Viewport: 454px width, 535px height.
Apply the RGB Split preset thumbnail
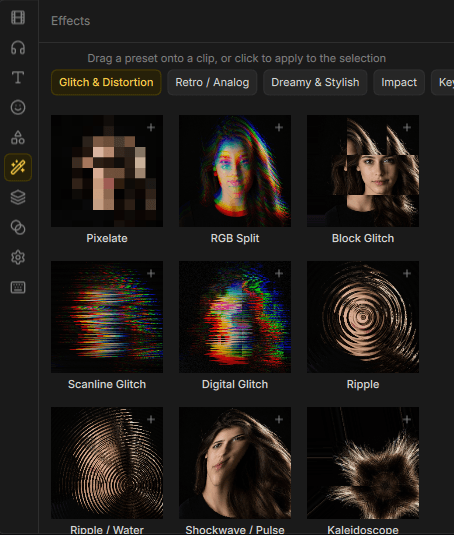coord(235,171)
